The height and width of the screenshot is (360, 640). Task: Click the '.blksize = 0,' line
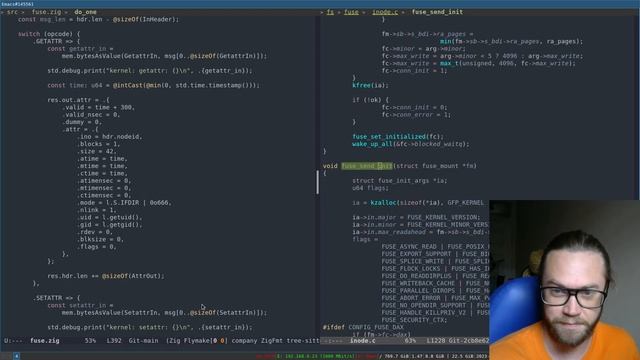(x=100, y=240)
